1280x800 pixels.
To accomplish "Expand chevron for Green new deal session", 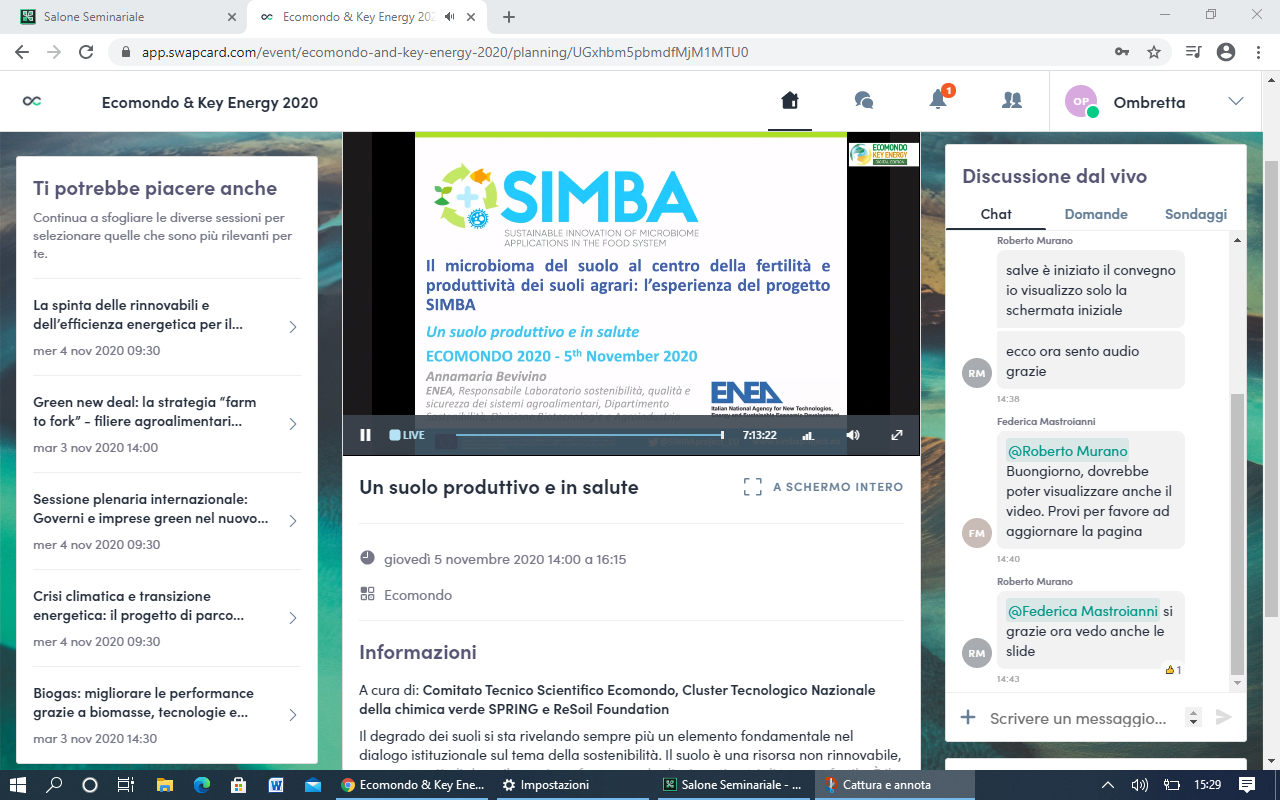I will coord(293,424).
